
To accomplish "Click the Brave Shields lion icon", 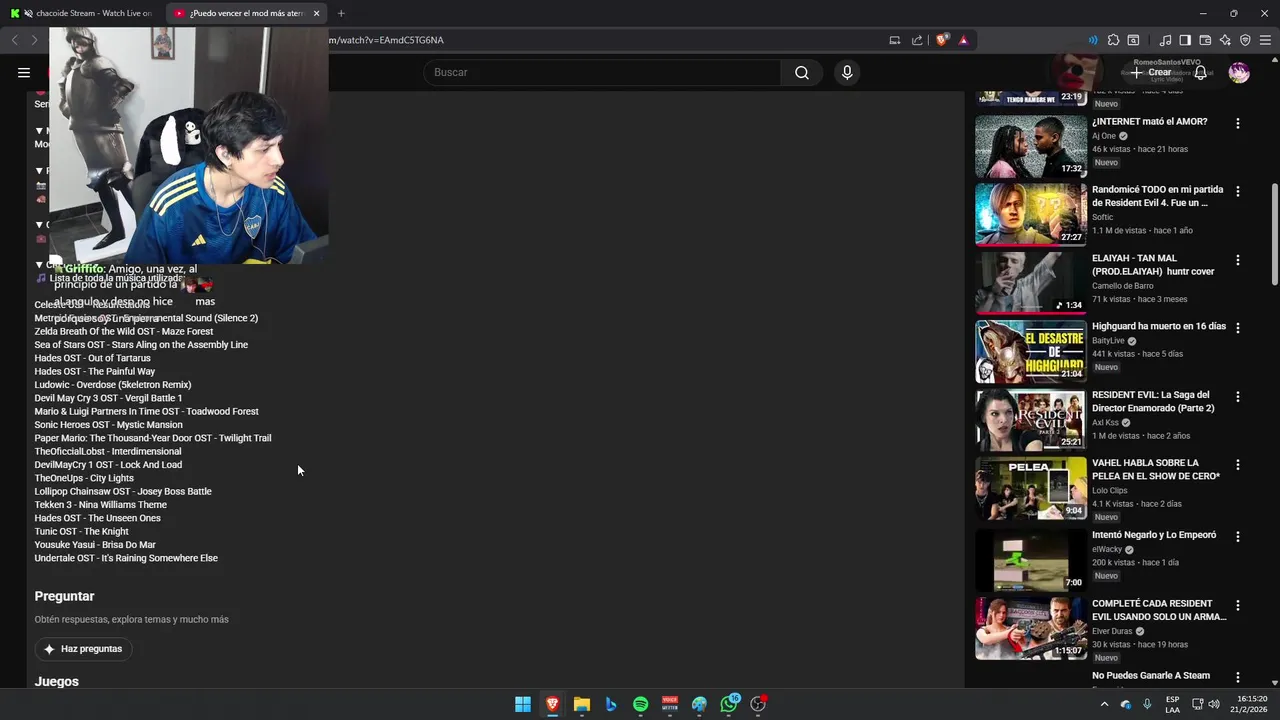I will tap(942, 40).
